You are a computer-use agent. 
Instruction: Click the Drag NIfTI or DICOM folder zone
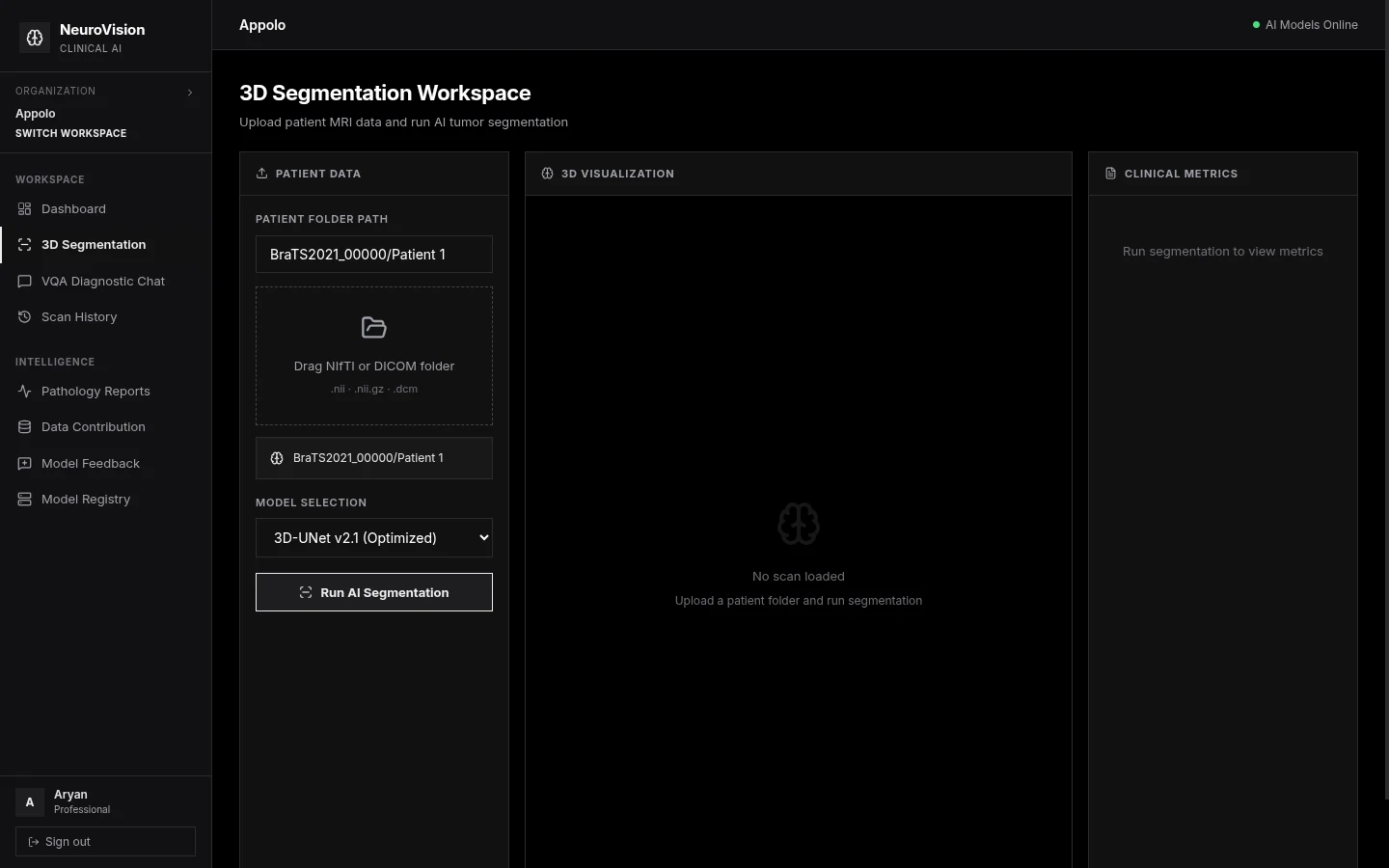coord(374,356)
